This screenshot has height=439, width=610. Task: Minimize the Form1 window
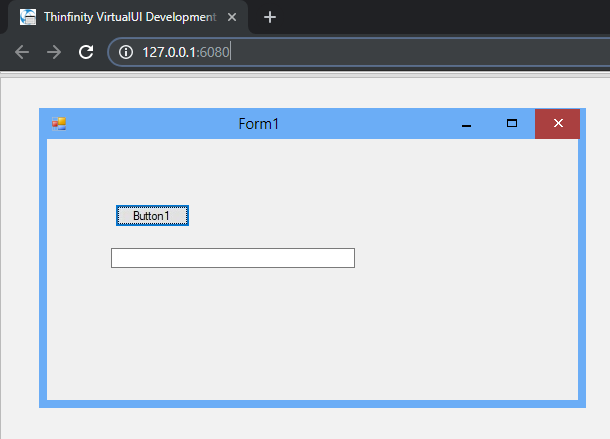pyautogui.click(x=466, y=124)
